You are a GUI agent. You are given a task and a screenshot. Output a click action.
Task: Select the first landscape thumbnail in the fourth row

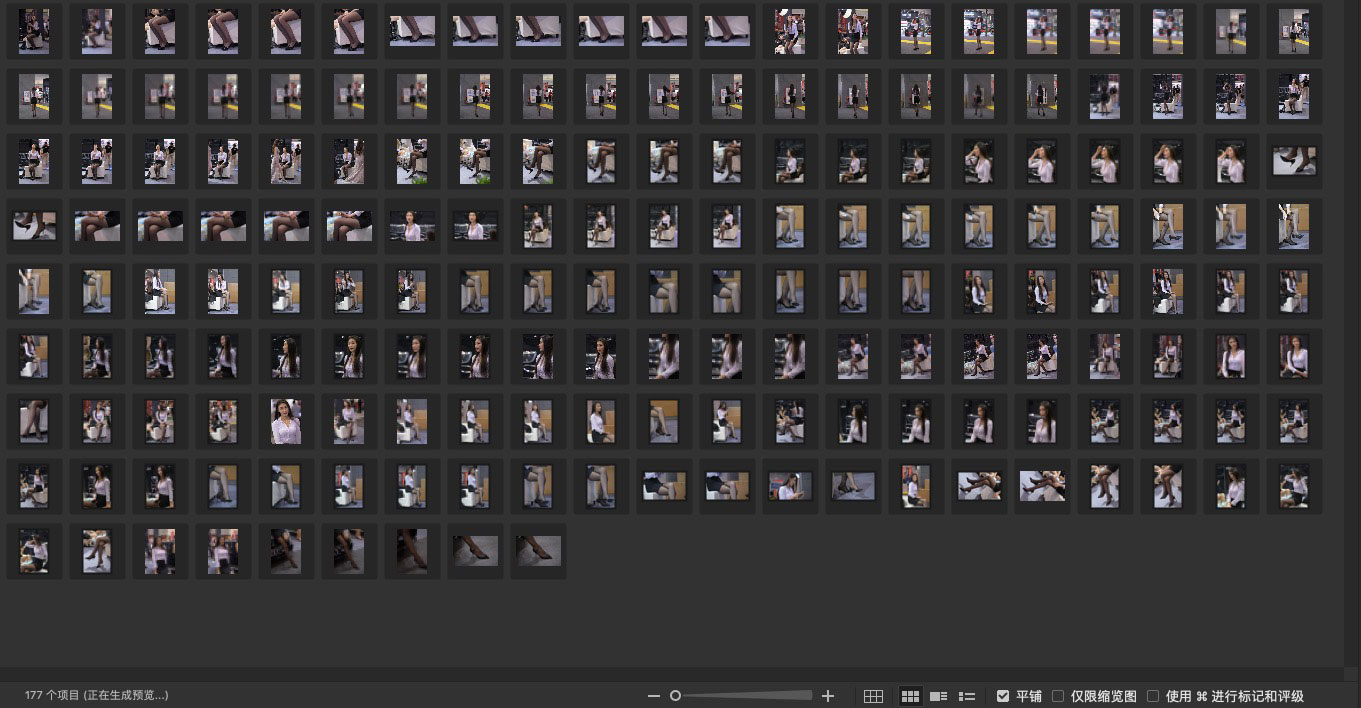(34, 226)
